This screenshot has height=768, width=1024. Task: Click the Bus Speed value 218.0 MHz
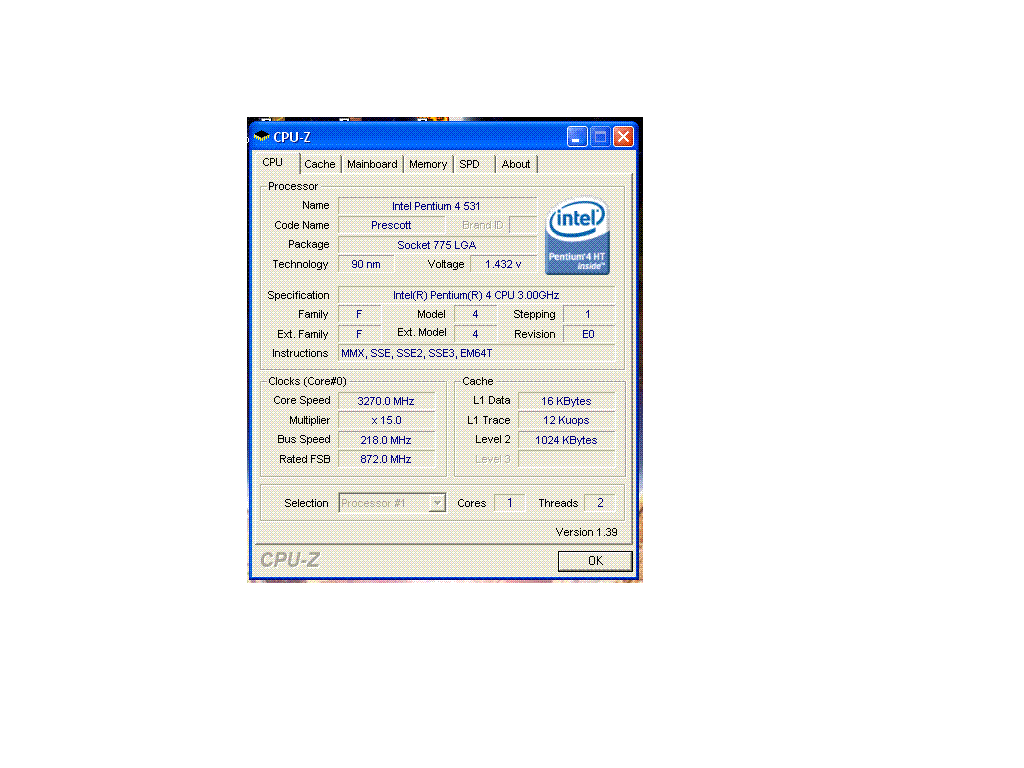386,440
